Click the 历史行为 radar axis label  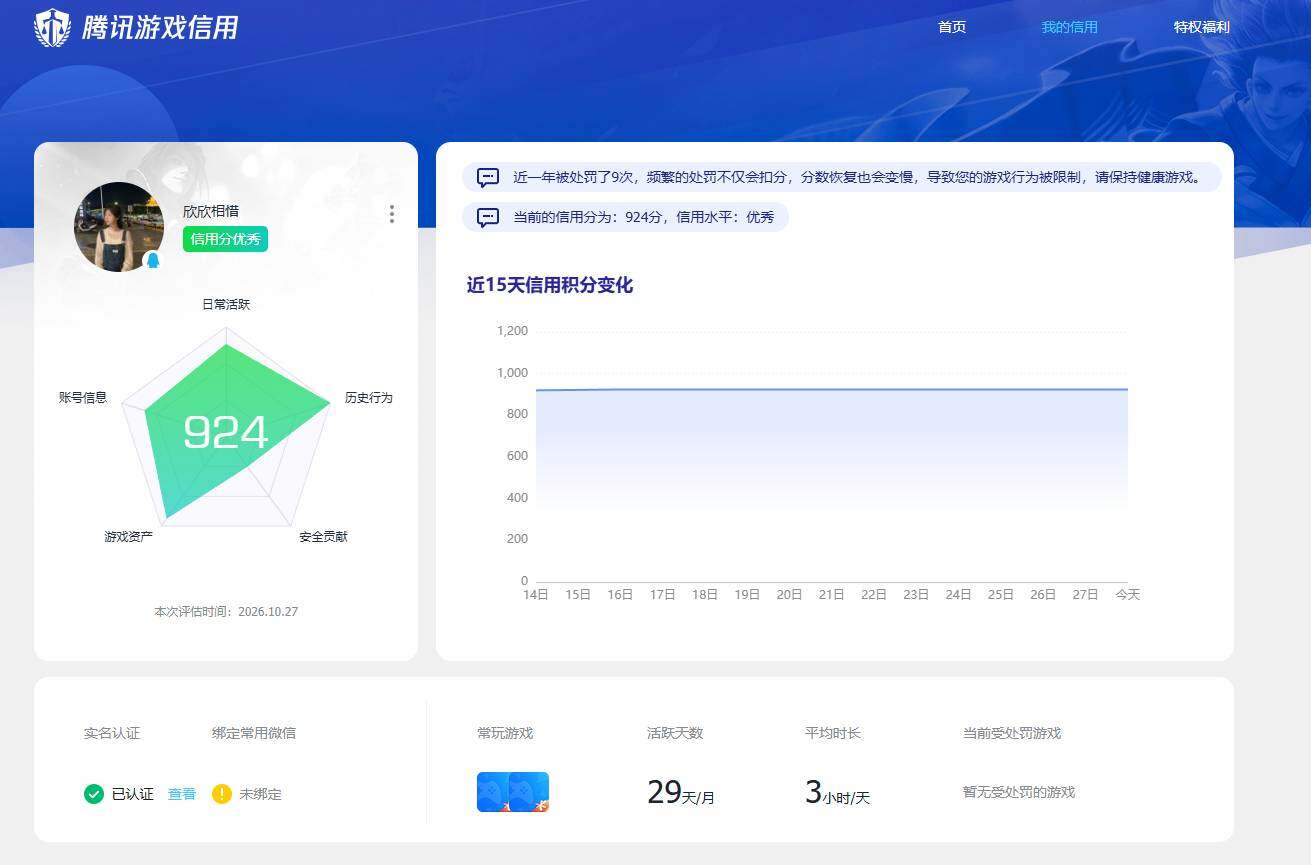[x=369, y=398]
